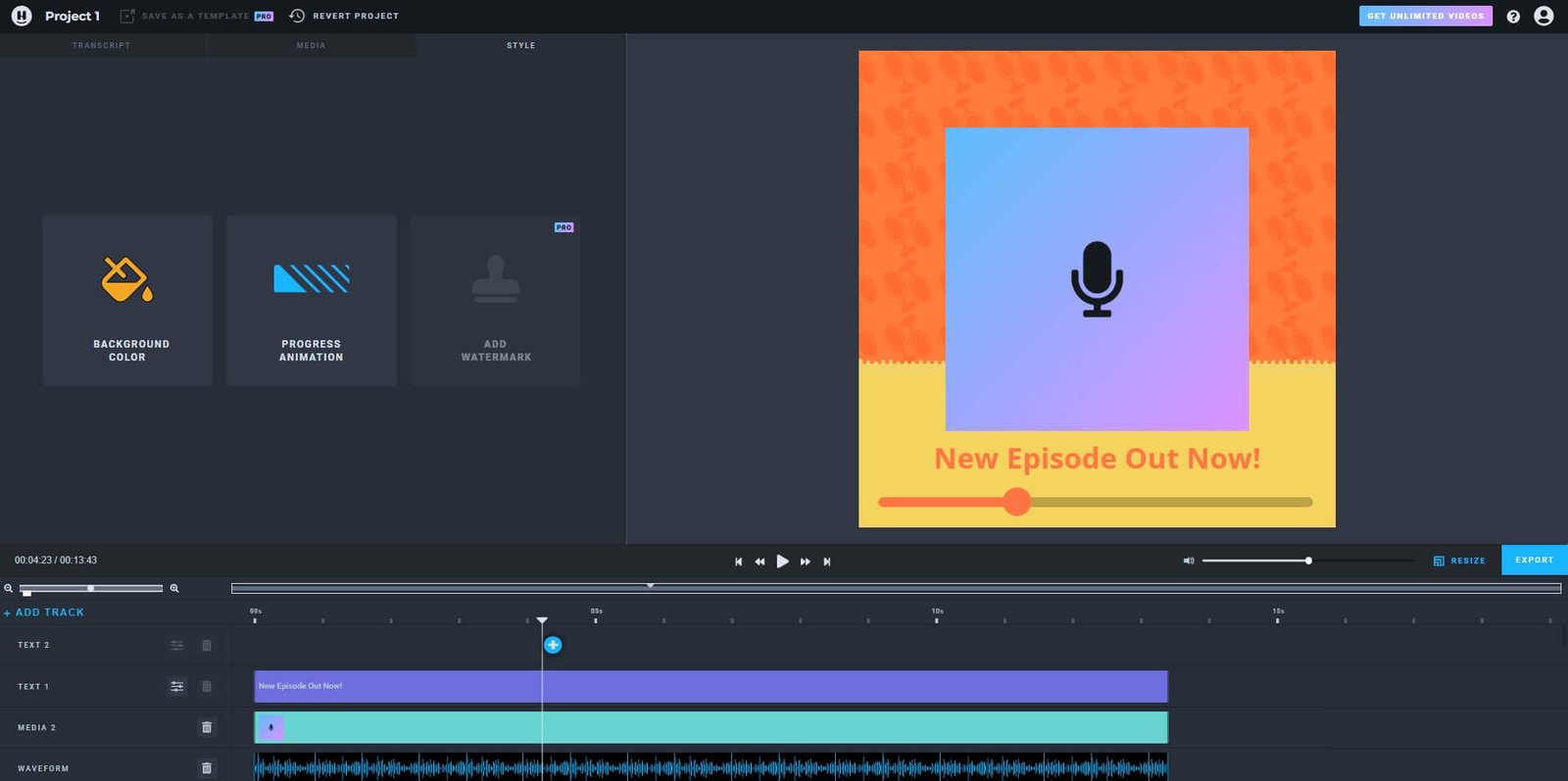
Task: Zoom out the timeline with magnifier minus
Action: [x=9, y=588]
